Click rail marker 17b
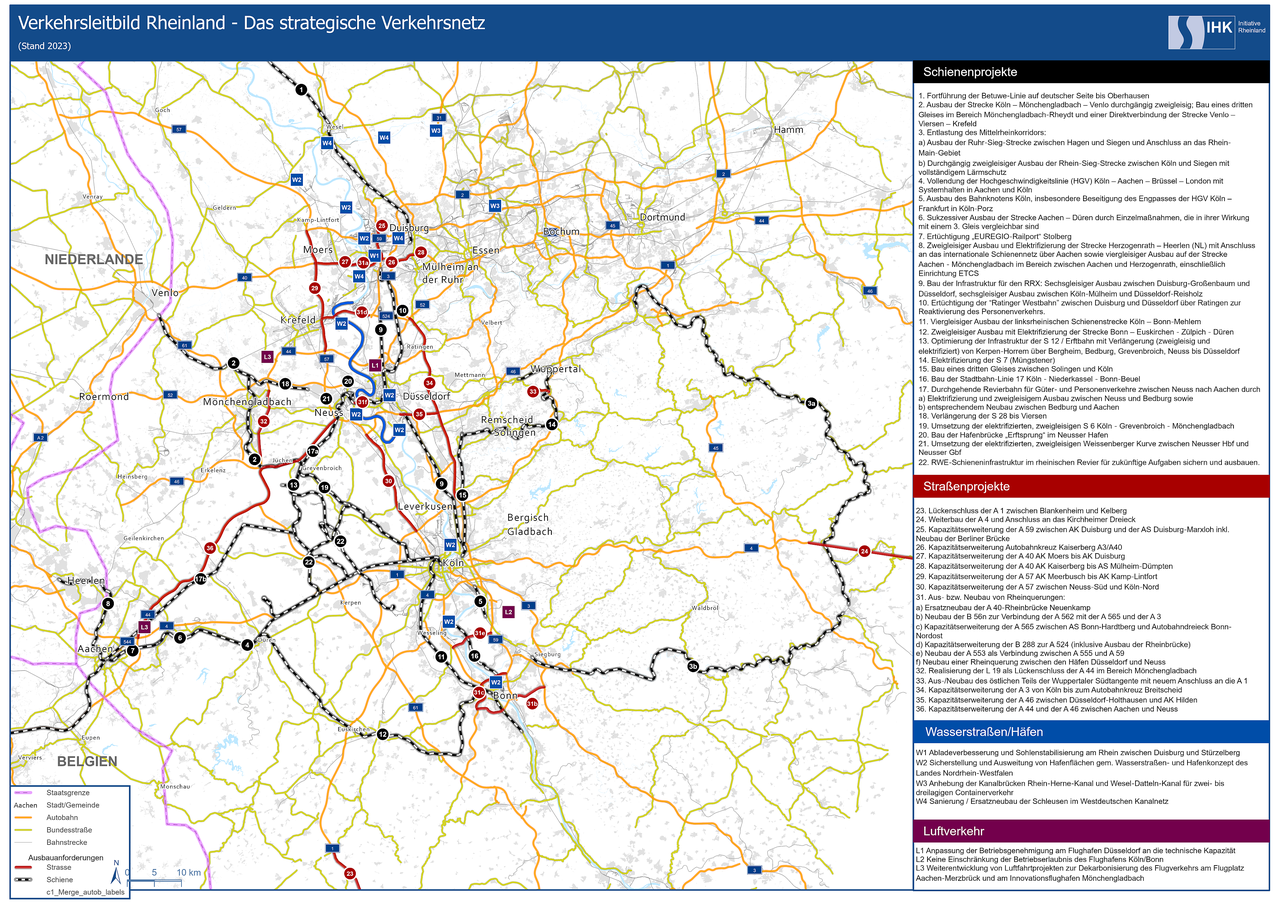 click(200, 579)
